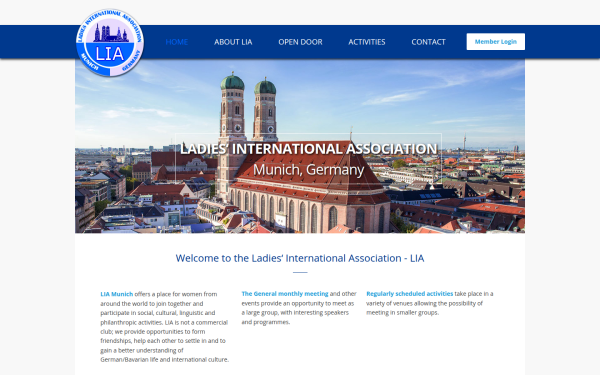Screen dimensions: 600x375
Task: Click the LIA round logo
Action: click(x=110, y=42)
